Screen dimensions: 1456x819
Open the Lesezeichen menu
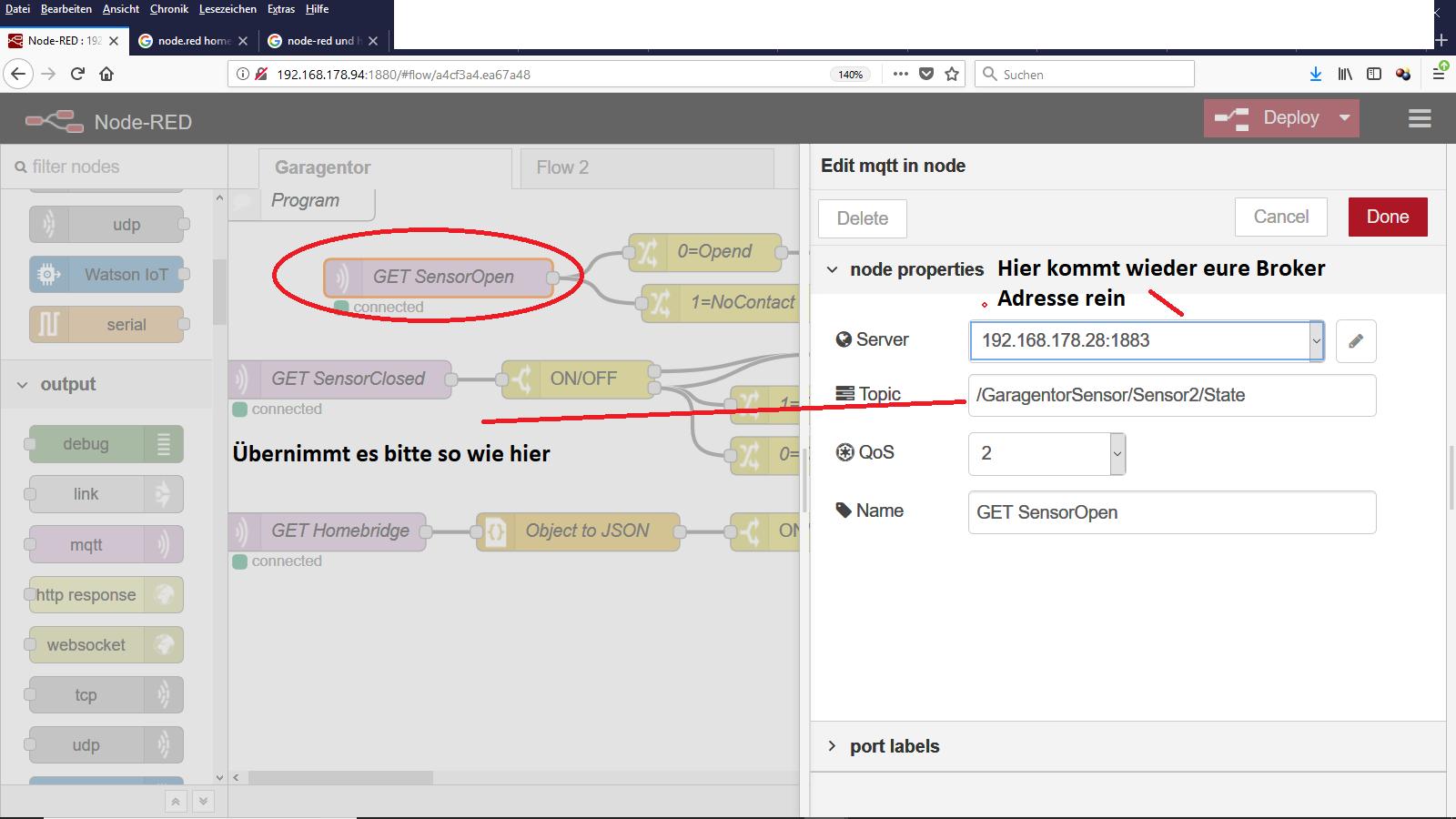(x=227, y=9)
